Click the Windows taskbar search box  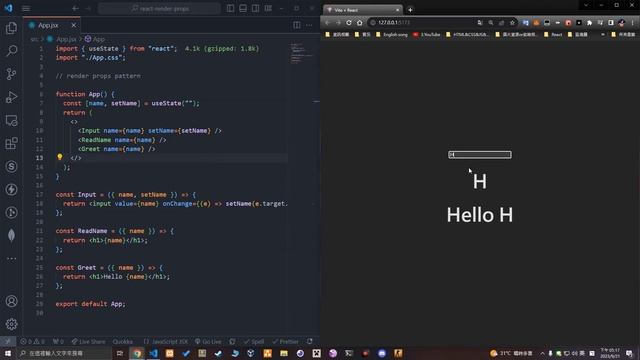pyautogui.click(x=64, y=353)
